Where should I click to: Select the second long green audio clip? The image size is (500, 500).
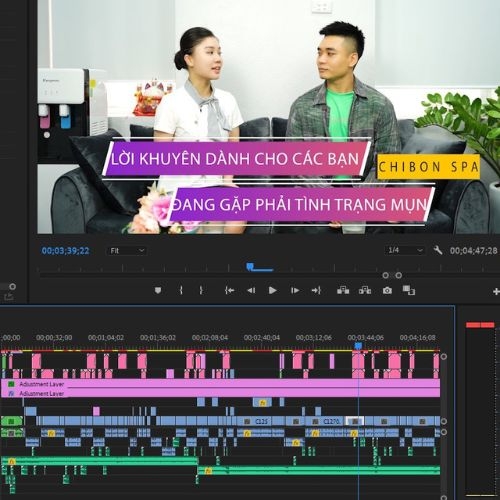click(x=319, y=471)
